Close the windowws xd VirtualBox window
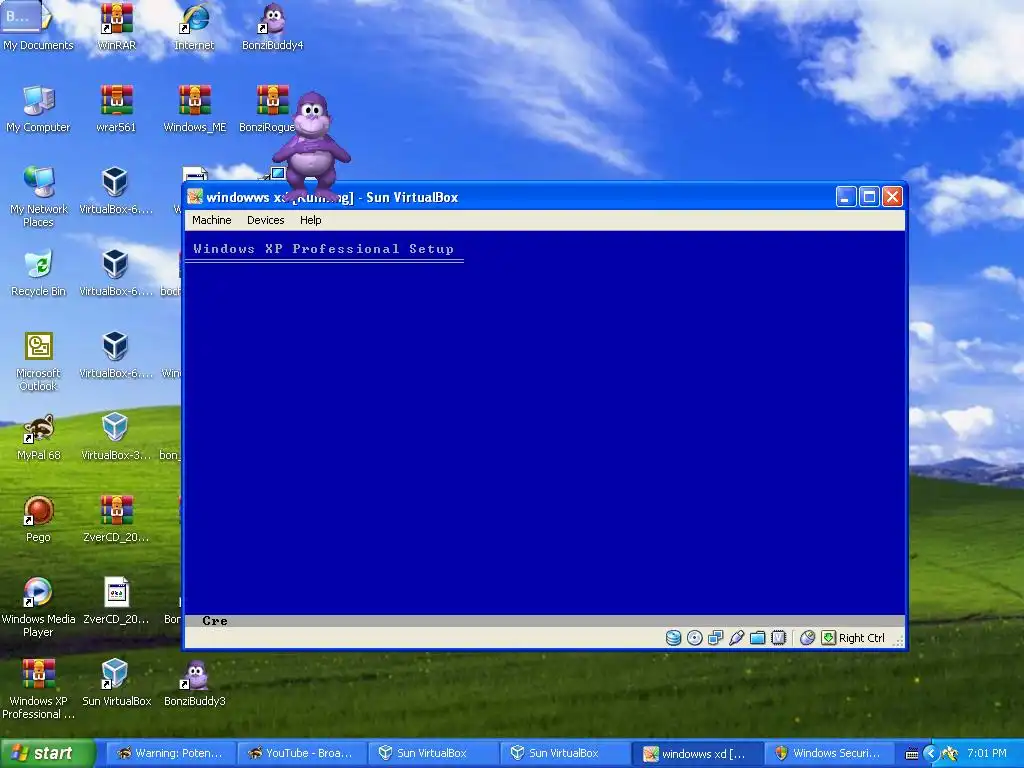The height and width of the screenshot is (768, 1024). [x=892, y=197]
